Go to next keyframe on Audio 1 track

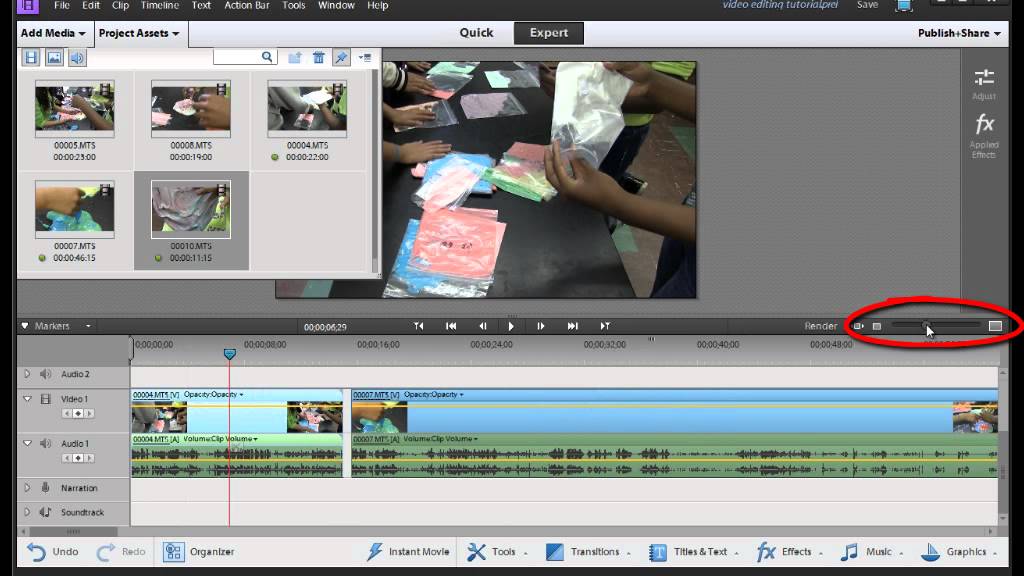click(x=89, y=458)
